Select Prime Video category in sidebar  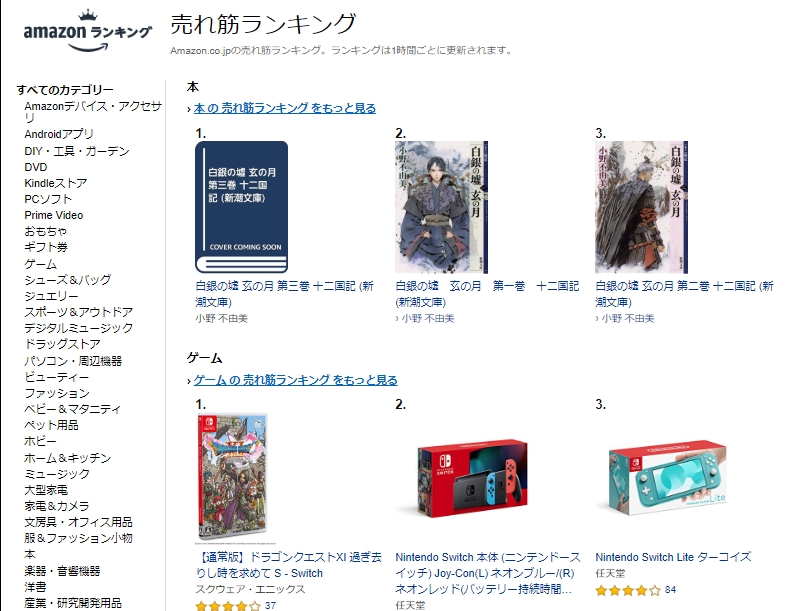54,215
